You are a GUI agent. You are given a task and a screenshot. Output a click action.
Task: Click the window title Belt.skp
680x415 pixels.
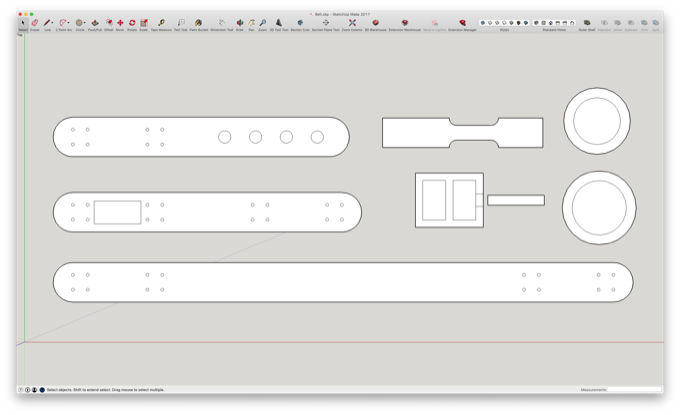click(321, 14)
